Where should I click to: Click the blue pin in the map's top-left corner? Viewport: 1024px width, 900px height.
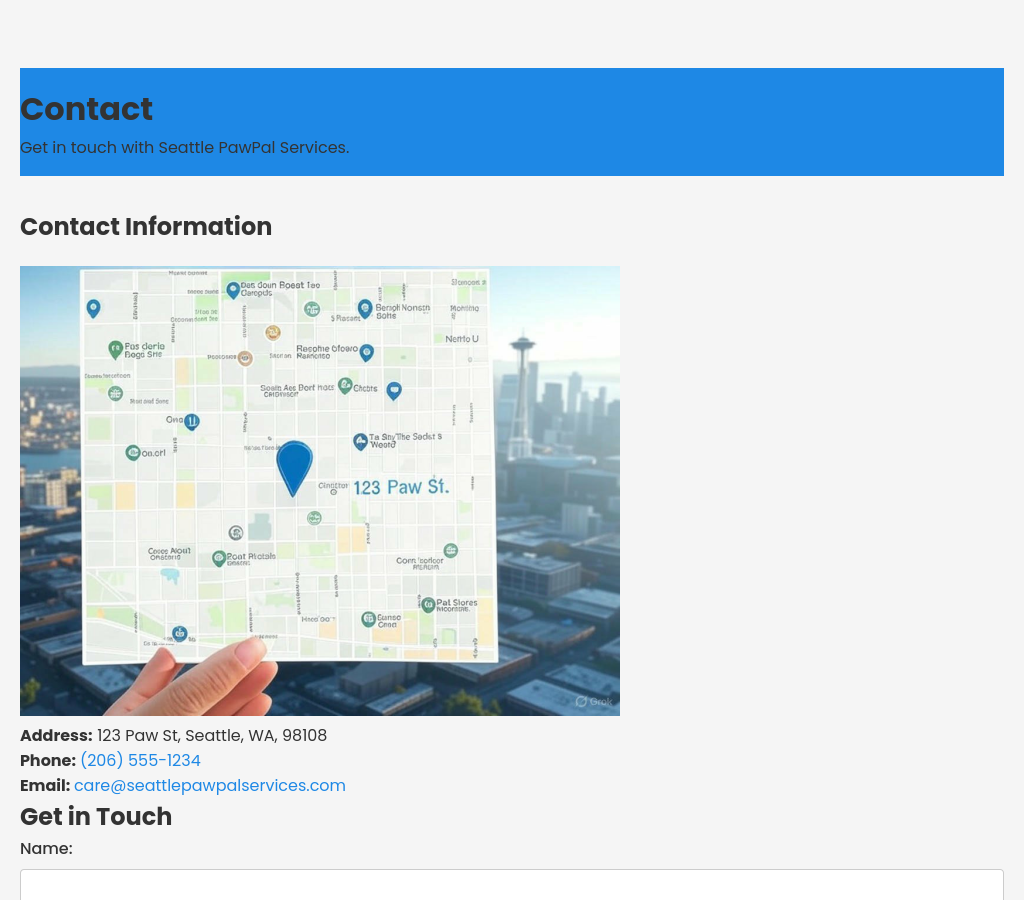coord(93,308)
